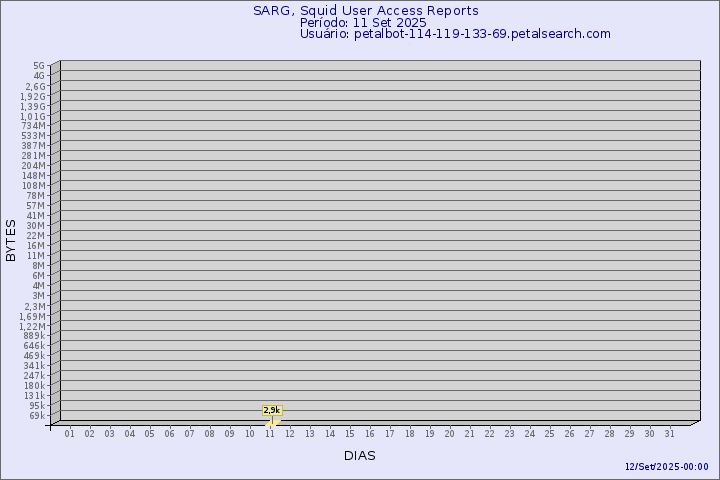Click the 2,9k data label on the chart

tap(272, 410)
